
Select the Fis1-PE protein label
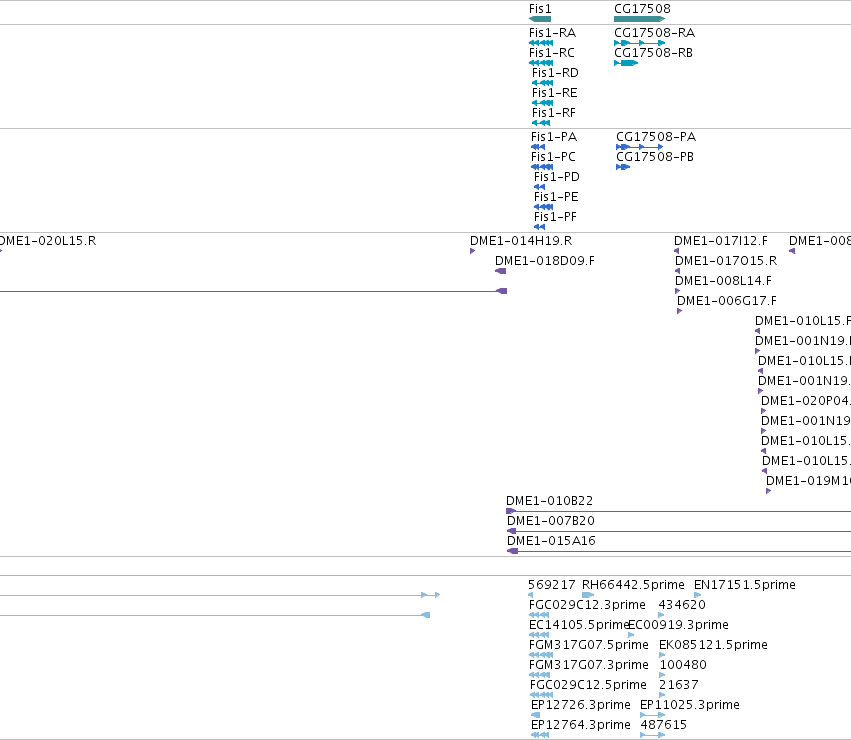(x=556, y=197)
